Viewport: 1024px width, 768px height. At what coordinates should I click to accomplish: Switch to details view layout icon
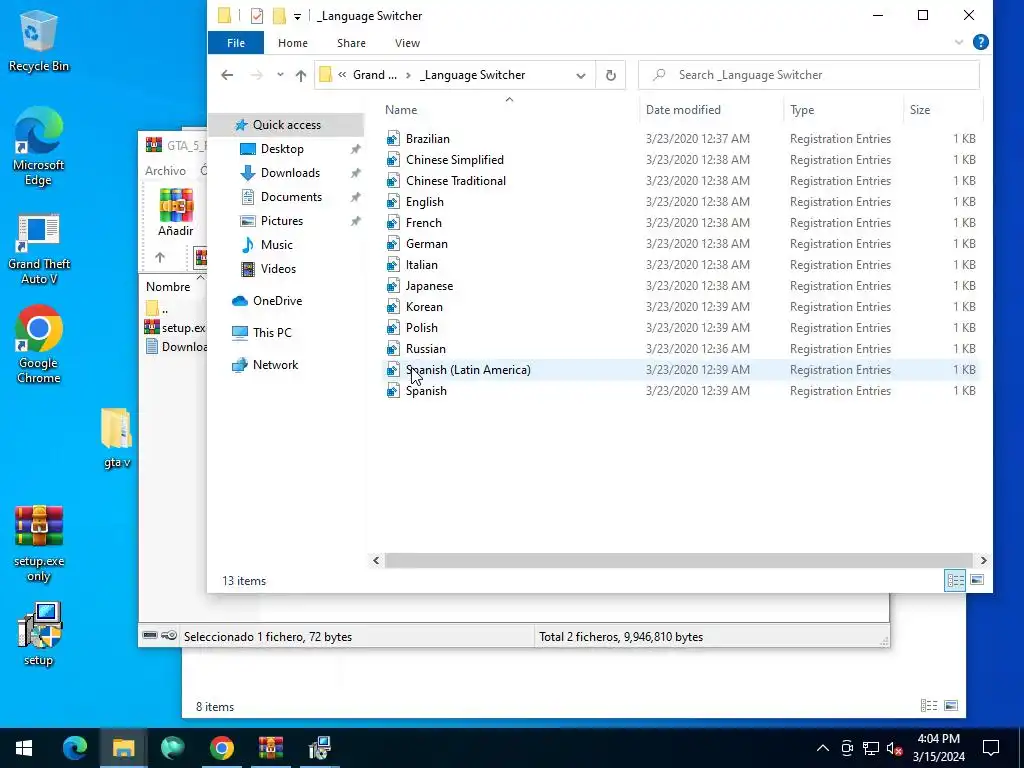[x=955, y=580]
